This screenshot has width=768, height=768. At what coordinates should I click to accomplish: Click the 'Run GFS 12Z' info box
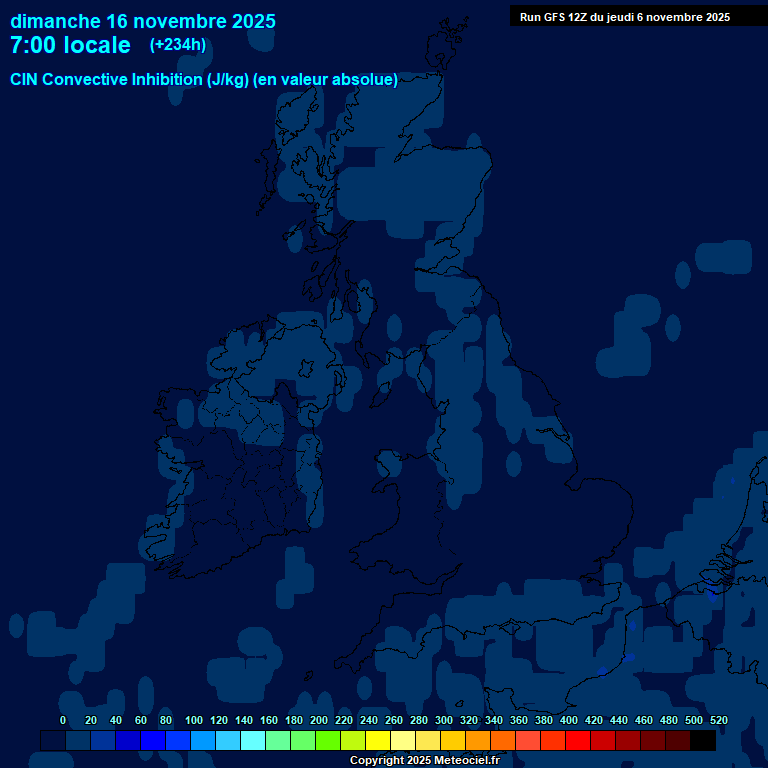[x=624, y=17]
